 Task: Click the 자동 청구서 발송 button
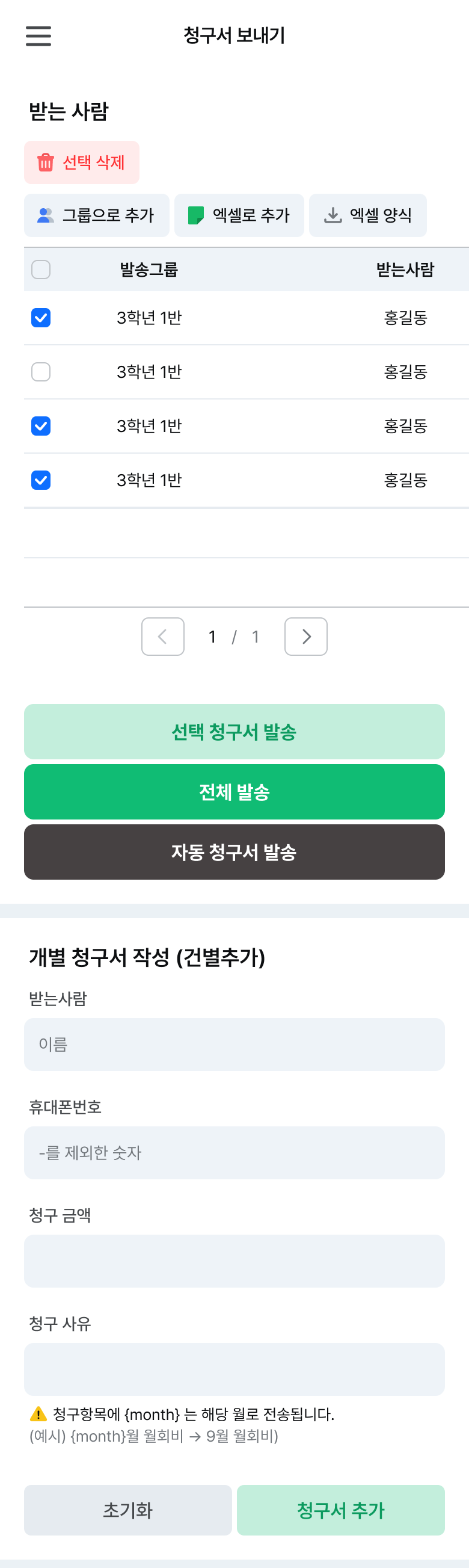[234, 853]
